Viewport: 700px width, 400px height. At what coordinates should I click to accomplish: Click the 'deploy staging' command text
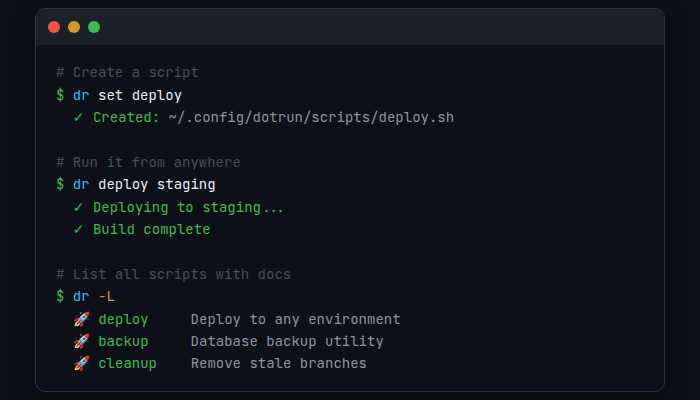(157, 184)
